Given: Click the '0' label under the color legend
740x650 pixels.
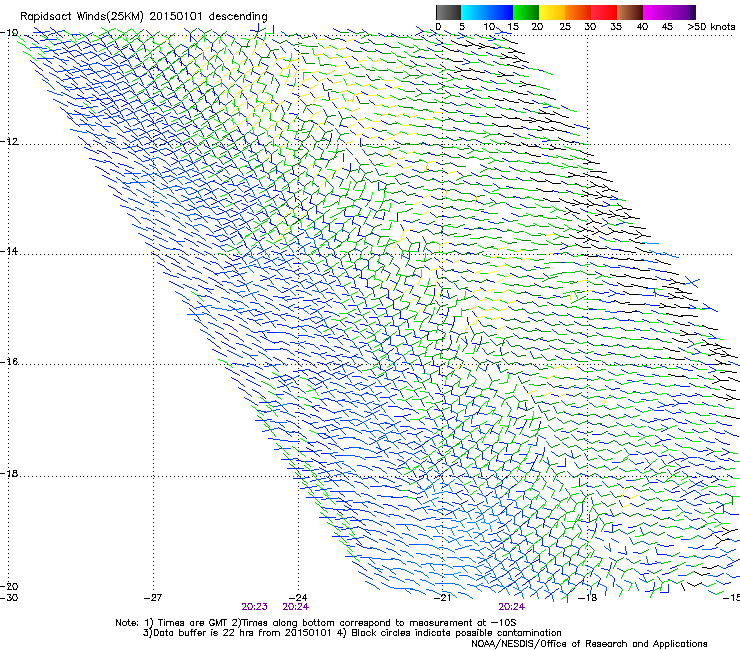Looking at the screenshot, I should [x=438, y=26].
